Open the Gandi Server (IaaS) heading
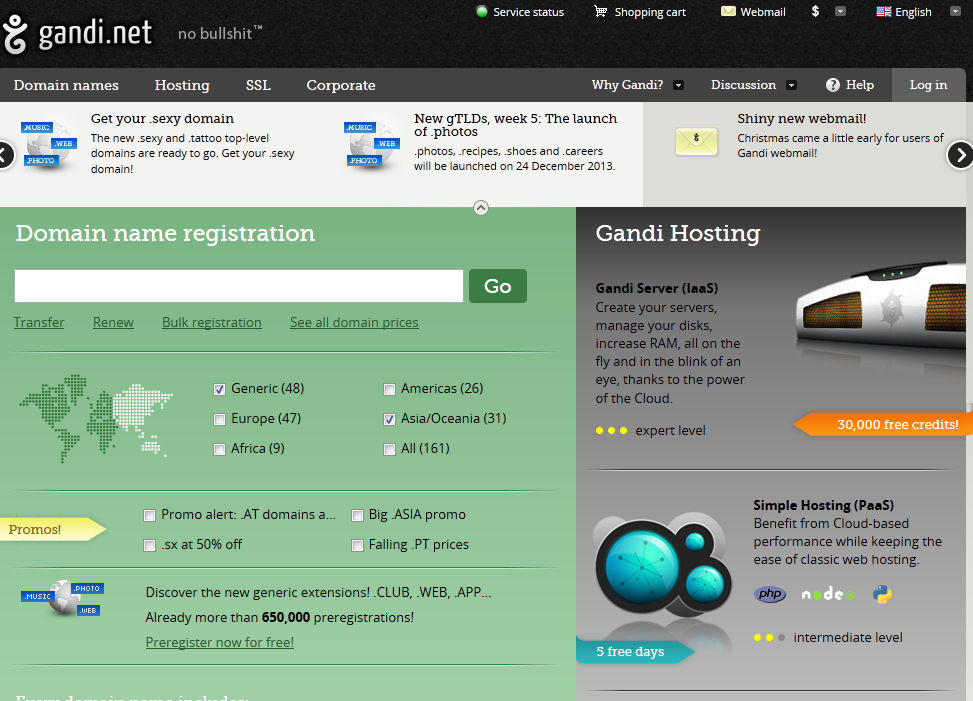 click(657, 288)
